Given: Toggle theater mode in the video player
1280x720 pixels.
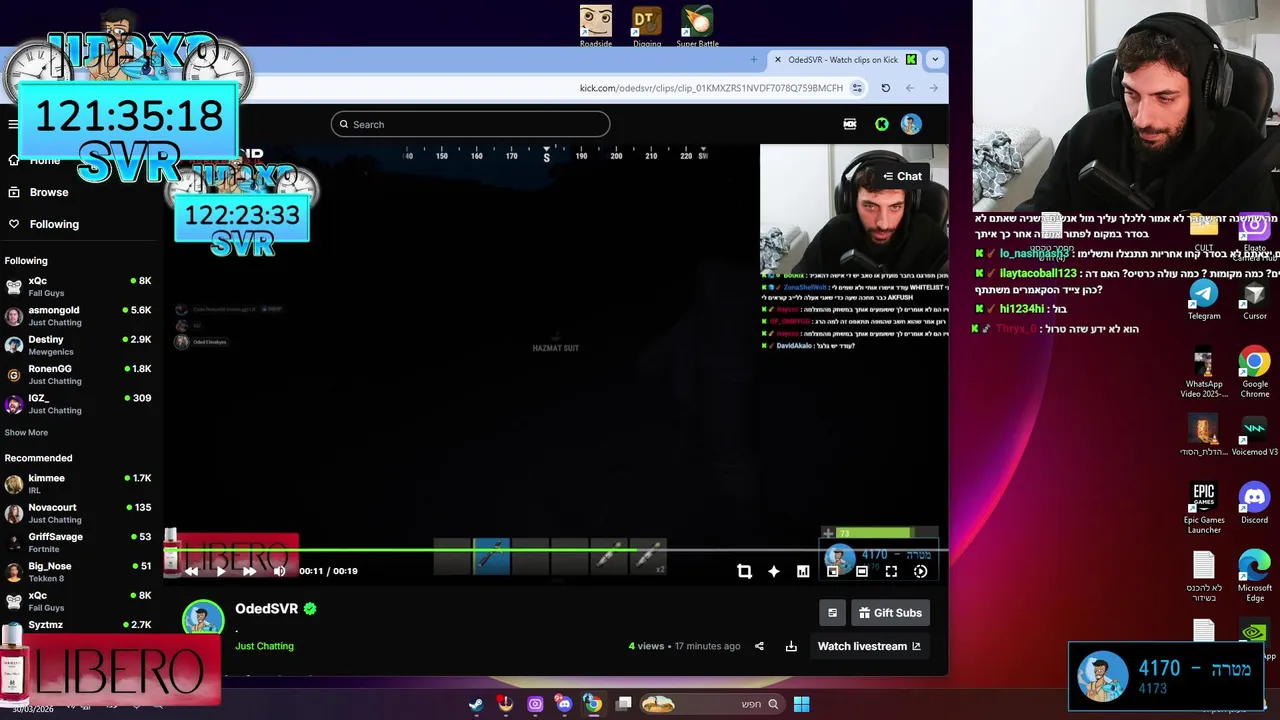Looking at the screenshot, I should click(x=862, y=571).
